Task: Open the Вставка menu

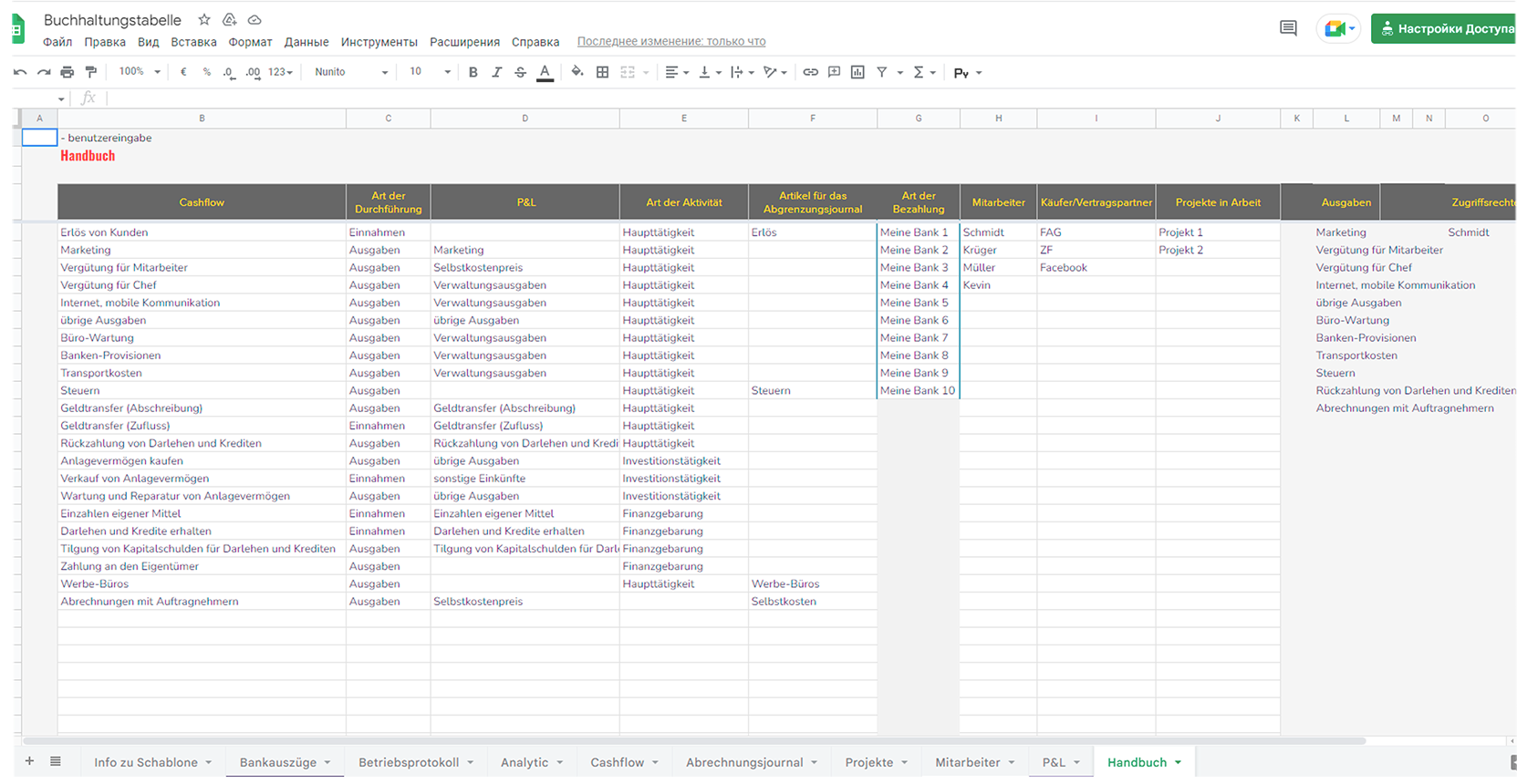Action: (193, 42)
